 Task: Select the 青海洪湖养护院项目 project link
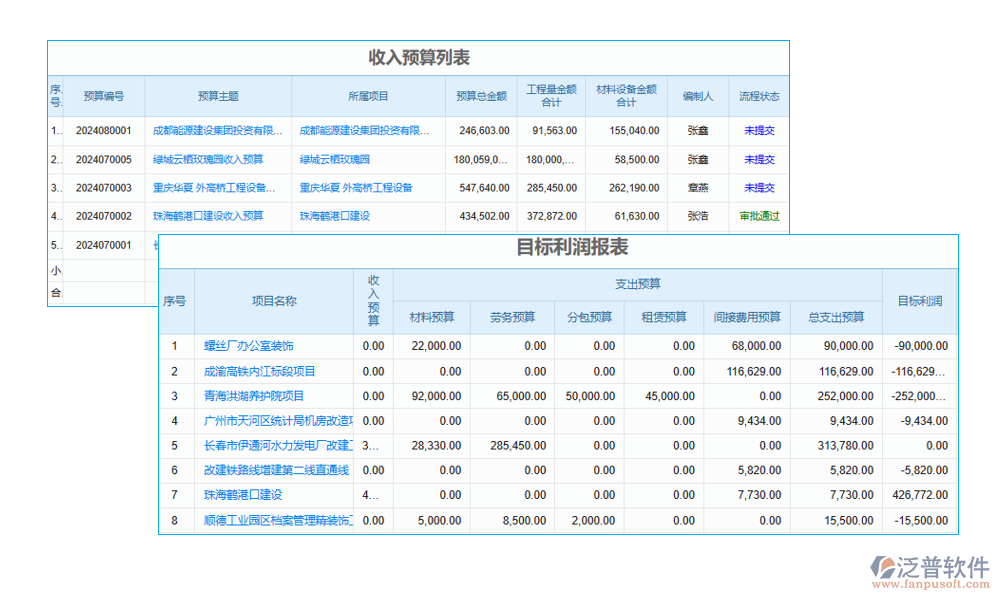[254, 396]
